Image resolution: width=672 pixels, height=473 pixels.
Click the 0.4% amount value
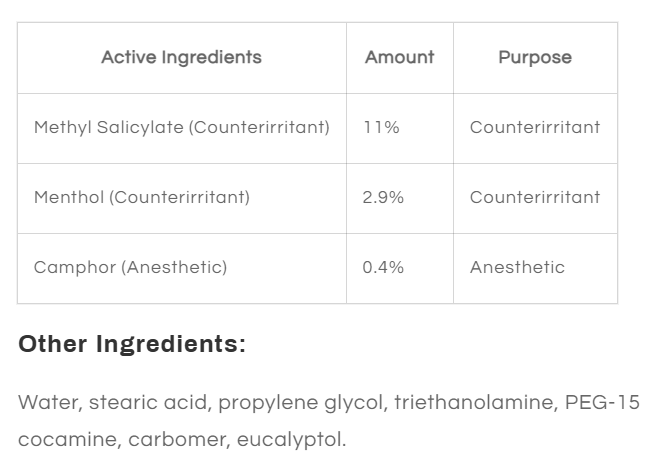pyautogui.click(x=383, y=267)
